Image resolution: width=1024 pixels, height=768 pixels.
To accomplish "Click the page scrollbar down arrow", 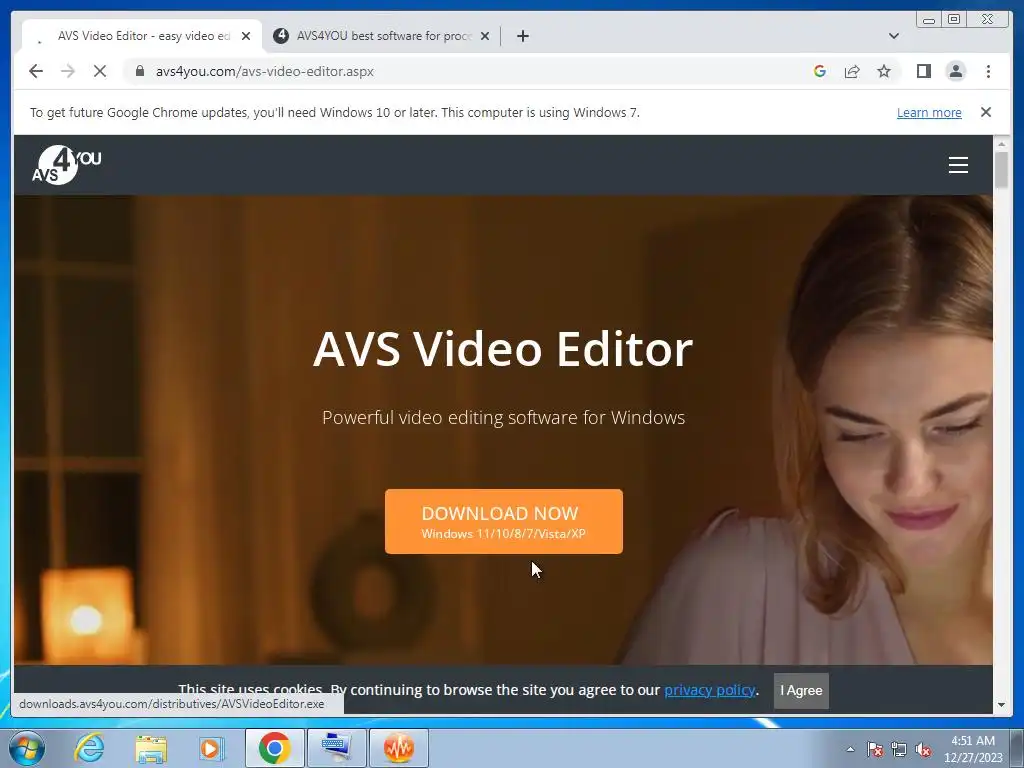I will [x=1001, y=705].
